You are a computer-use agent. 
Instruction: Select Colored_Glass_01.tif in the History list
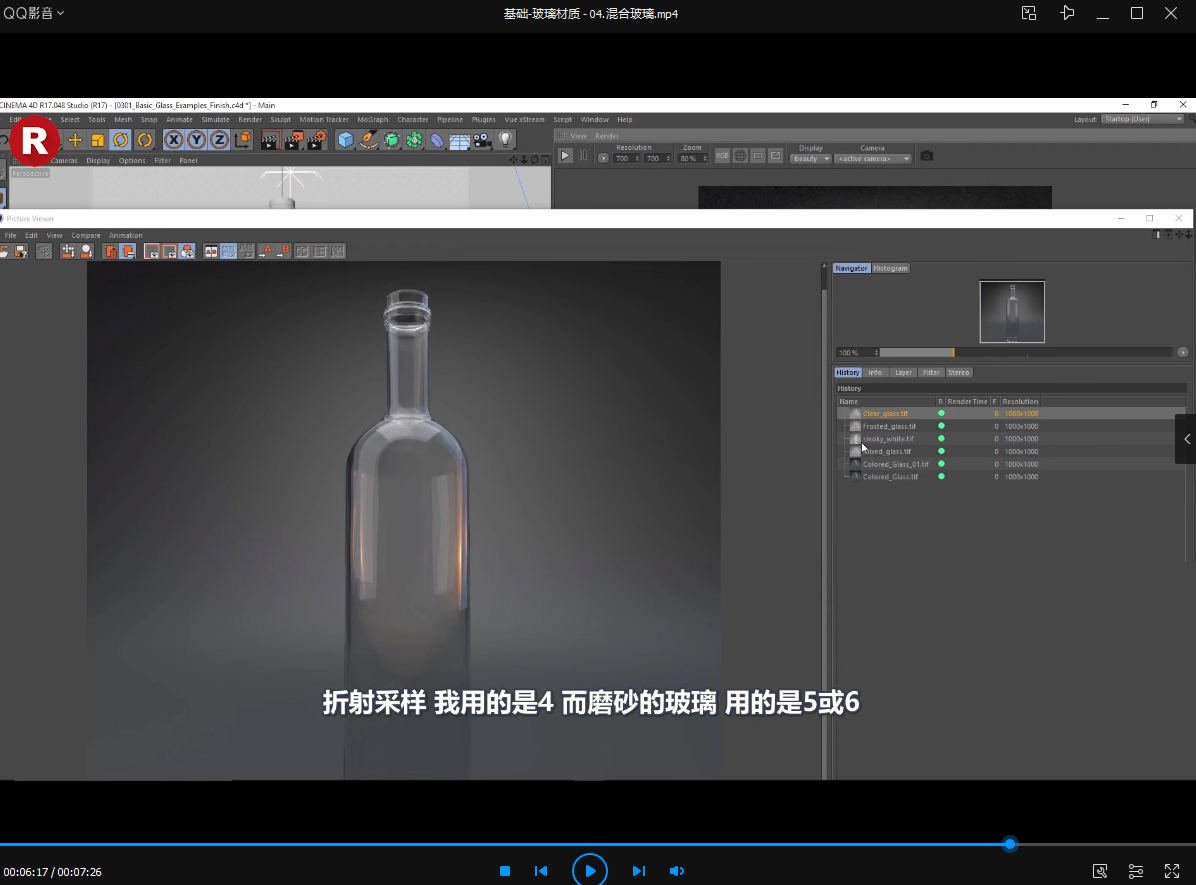(x=894, y=464)
